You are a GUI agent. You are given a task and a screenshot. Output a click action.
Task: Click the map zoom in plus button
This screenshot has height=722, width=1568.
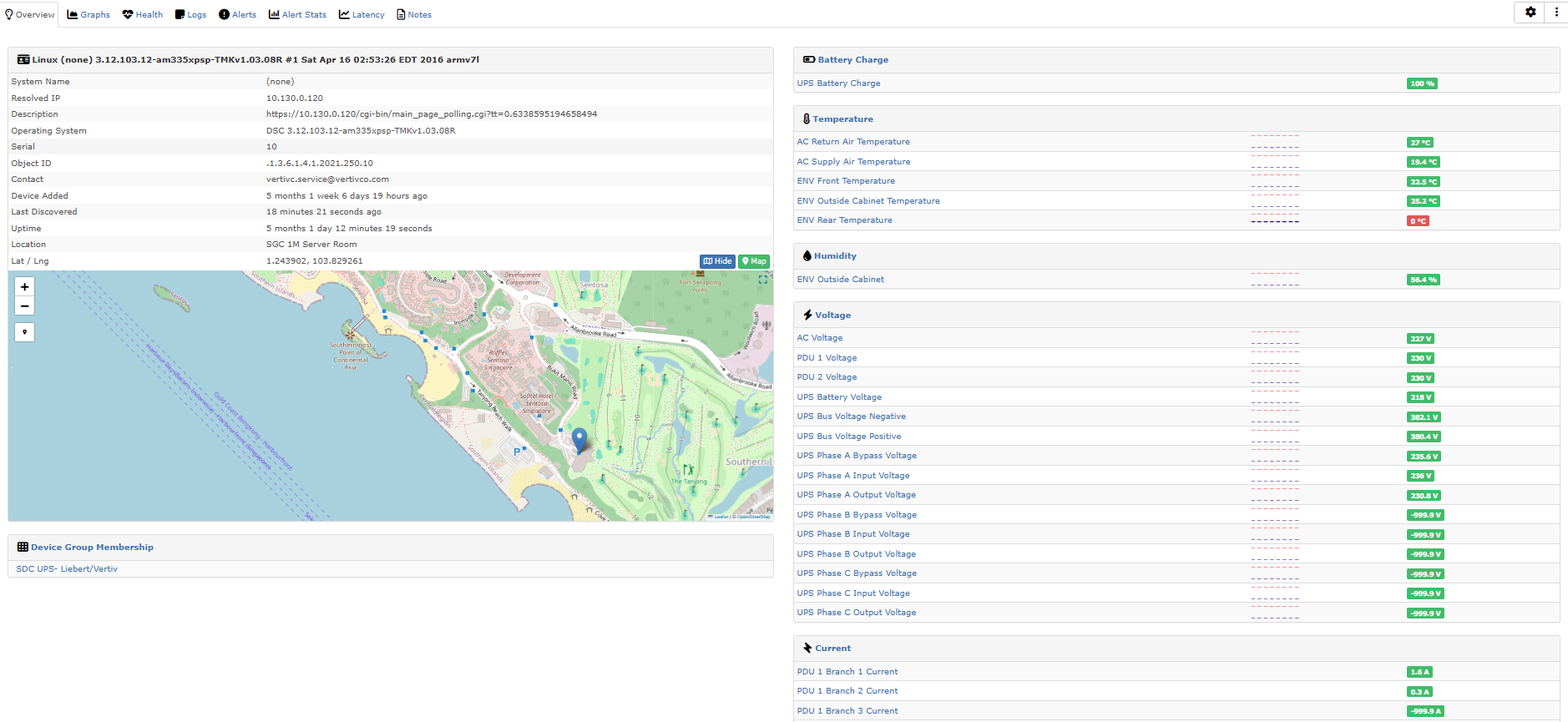click(25, 287)
